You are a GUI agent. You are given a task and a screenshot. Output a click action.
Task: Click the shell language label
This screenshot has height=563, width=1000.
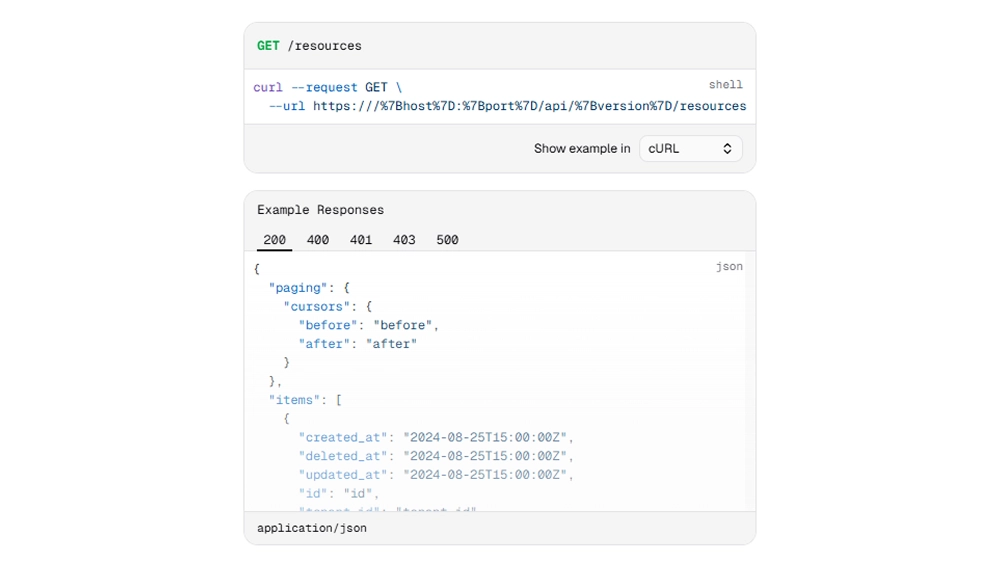(x=725, y=85)
